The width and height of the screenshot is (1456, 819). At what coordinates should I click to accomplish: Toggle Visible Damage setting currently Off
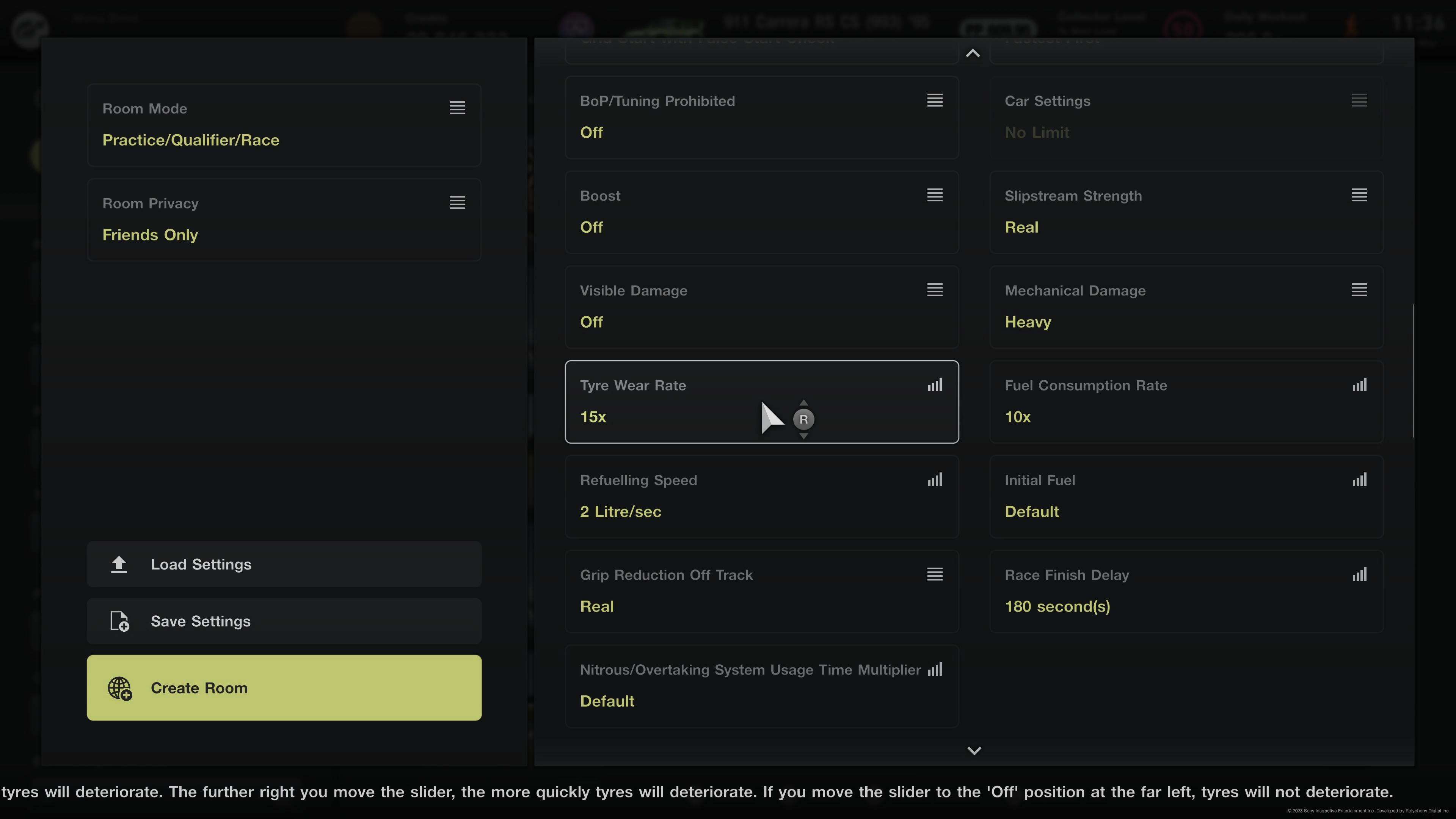pyautogui.click(x=761, y=308)
